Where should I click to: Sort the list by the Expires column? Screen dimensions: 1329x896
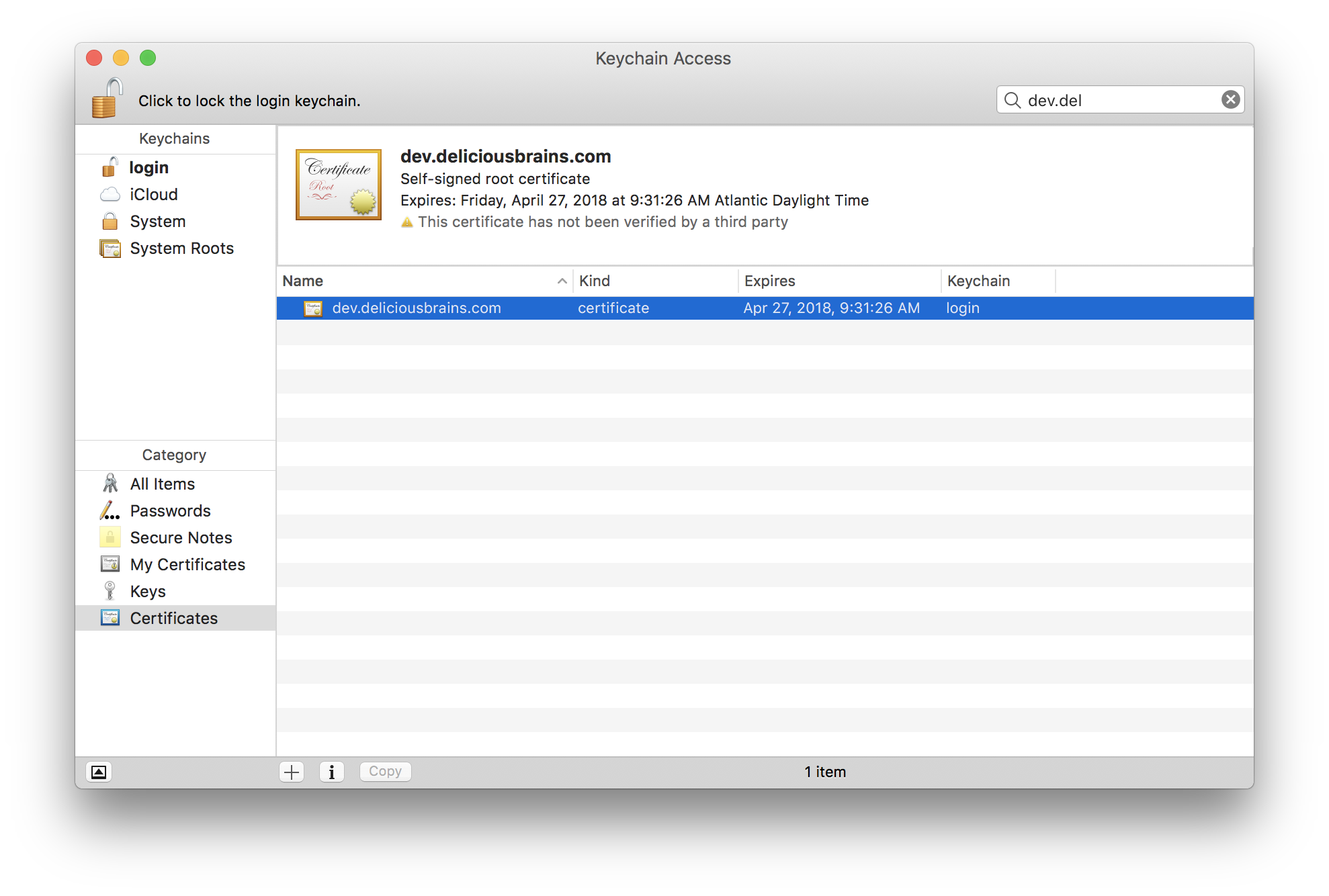coord(839,281)
